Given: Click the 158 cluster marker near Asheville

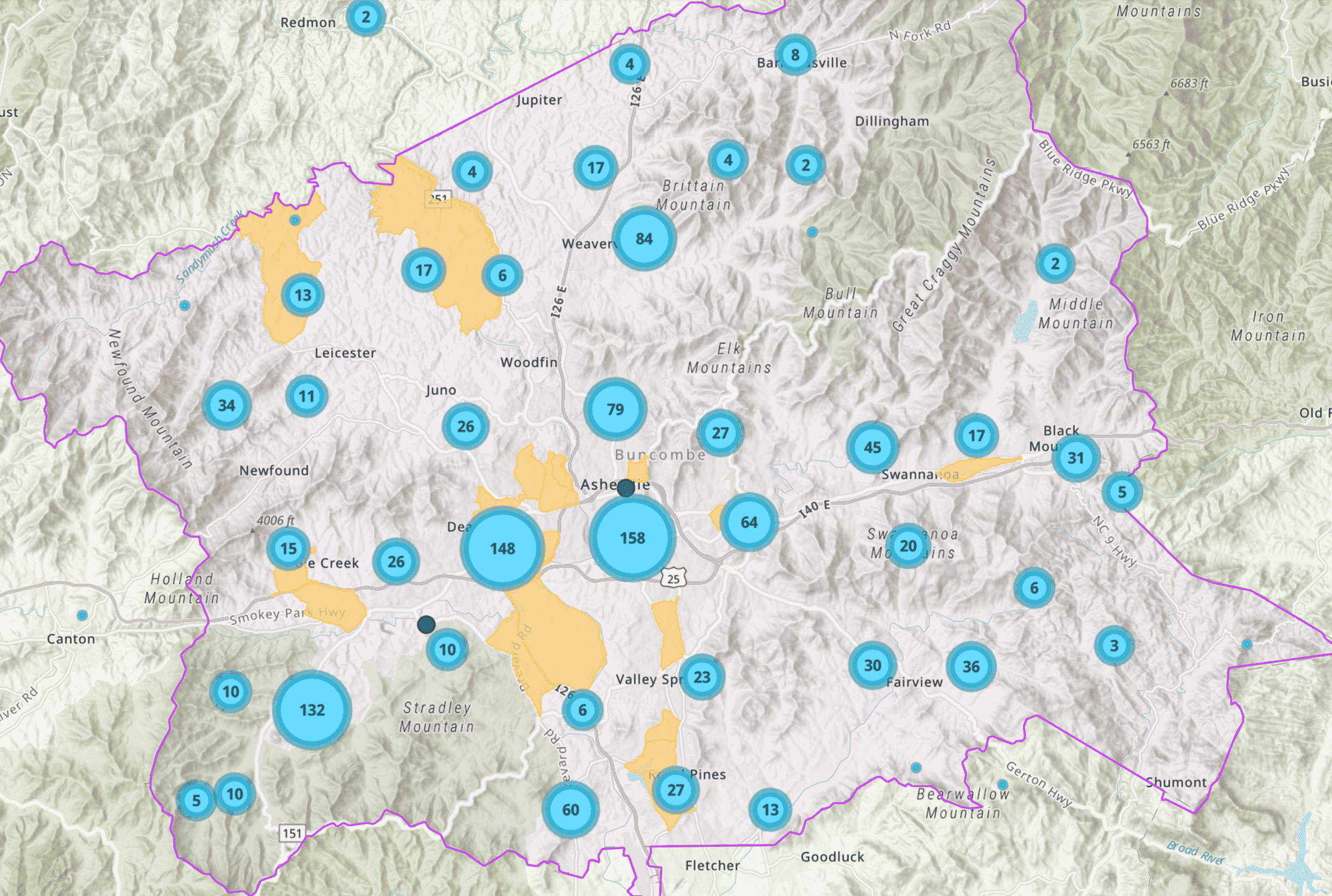Looking at the screenshot, I should point(632,538).
